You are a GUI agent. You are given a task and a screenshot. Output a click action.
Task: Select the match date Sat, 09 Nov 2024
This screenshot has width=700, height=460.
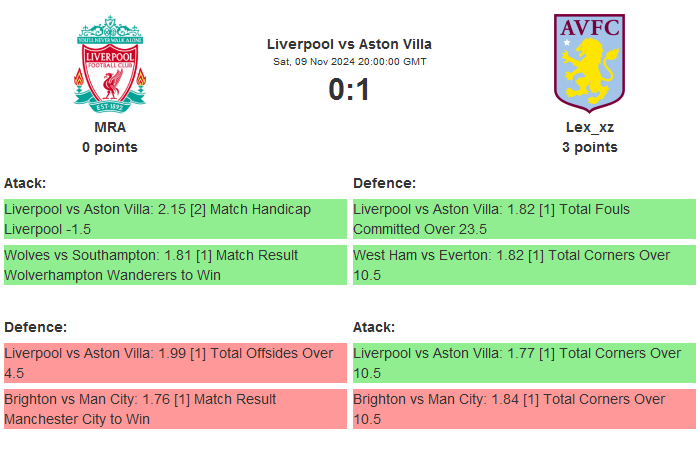point(349,62)
